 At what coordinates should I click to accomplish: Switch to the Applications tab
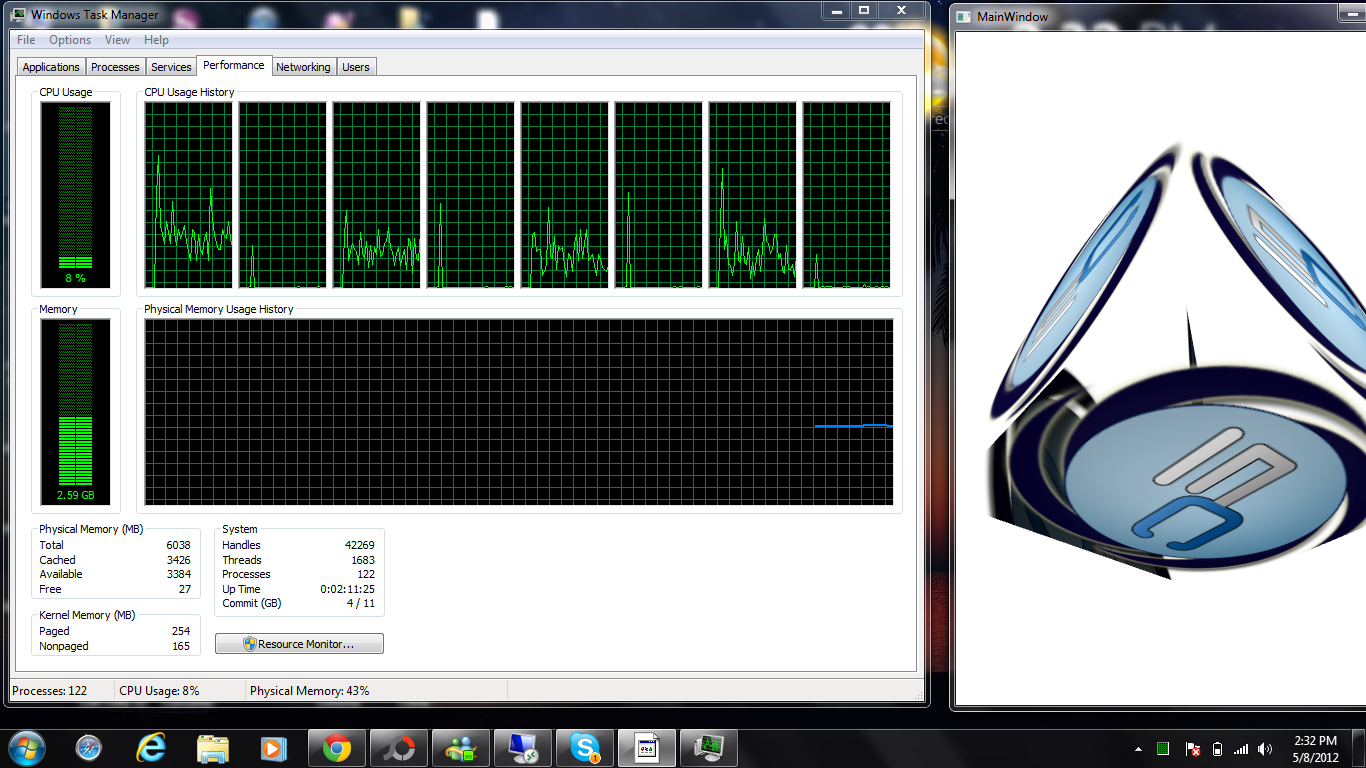coord(51,67)
